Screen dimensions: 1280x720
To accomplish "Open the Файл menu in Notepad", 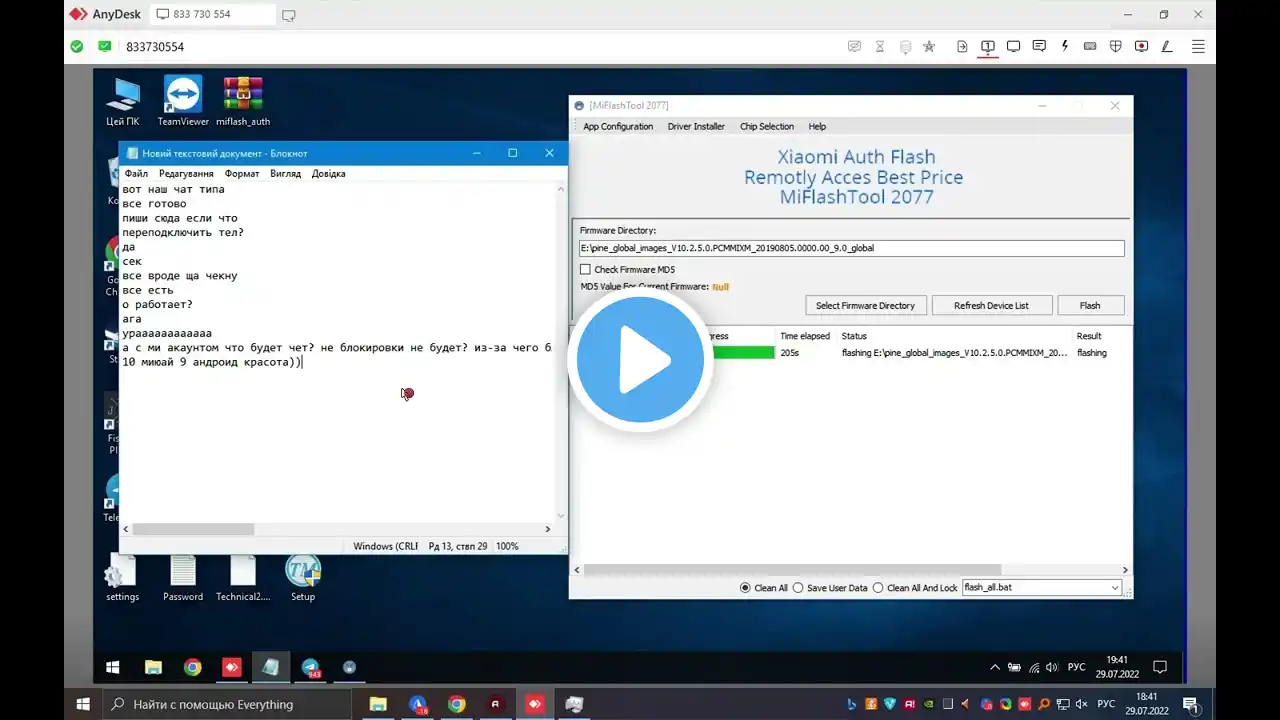I will coord(136,173).
